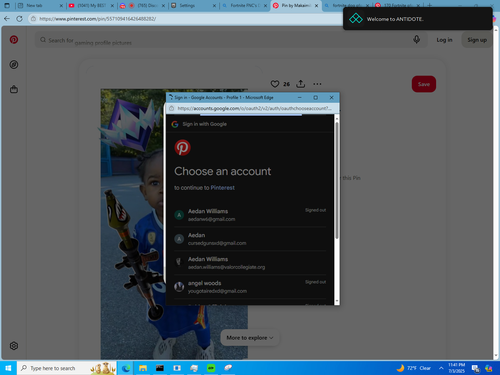
Task: Click the Pinterest logo in the Google popup
Action: [183, 148]
